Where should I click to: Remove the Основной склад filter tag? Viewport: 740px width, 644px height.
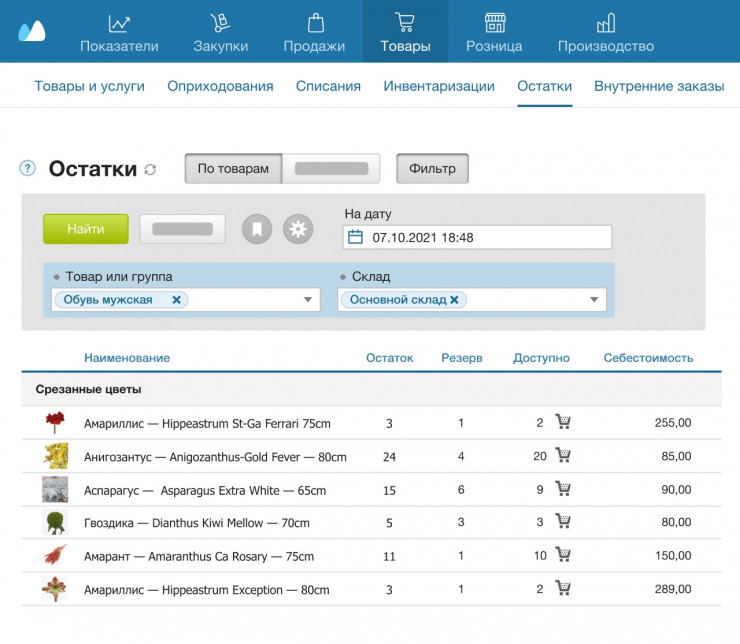pos(454,300)
